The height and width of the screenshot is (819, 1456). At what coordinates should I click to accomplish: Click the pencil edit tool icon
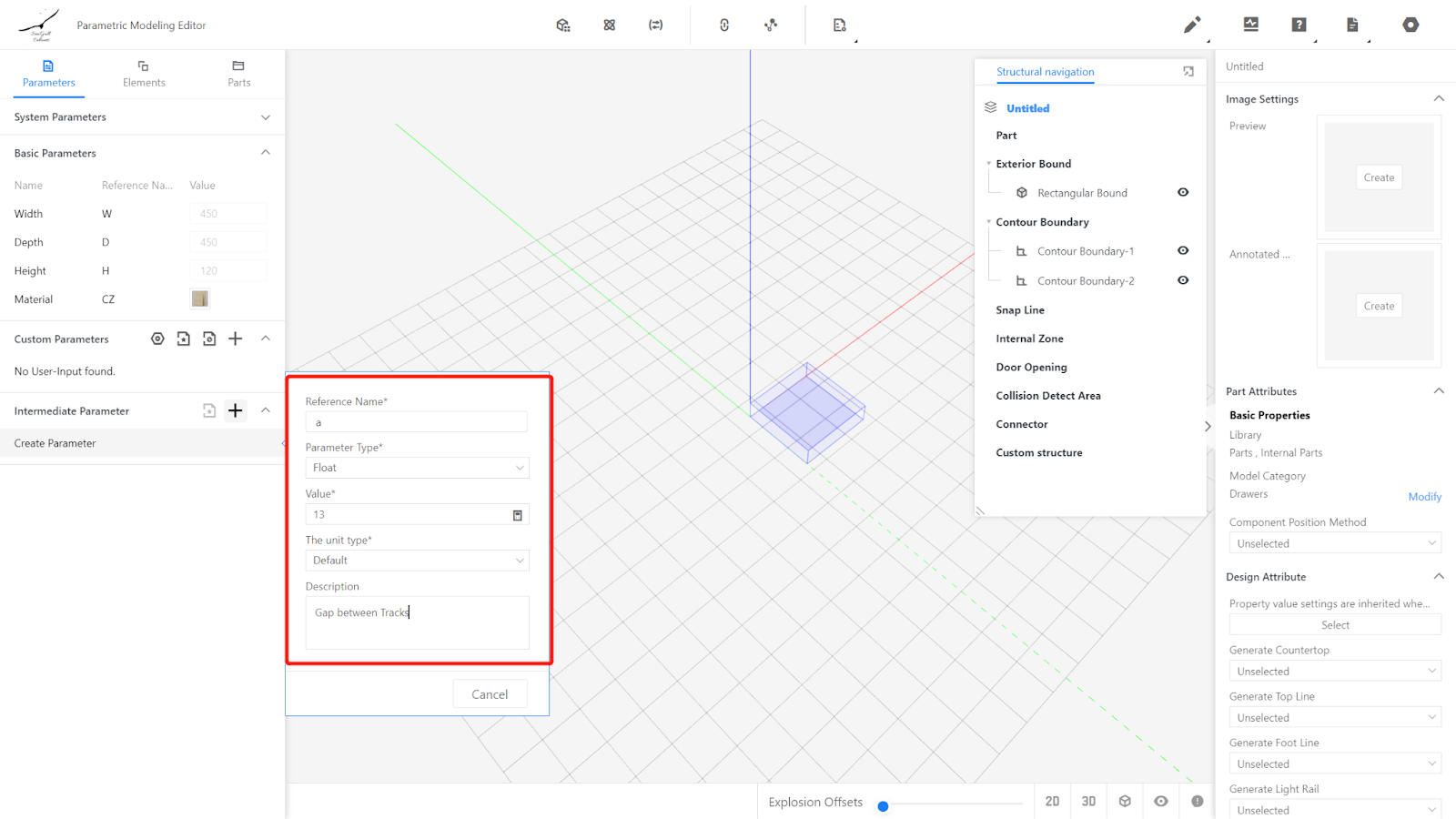point(1191,25)
